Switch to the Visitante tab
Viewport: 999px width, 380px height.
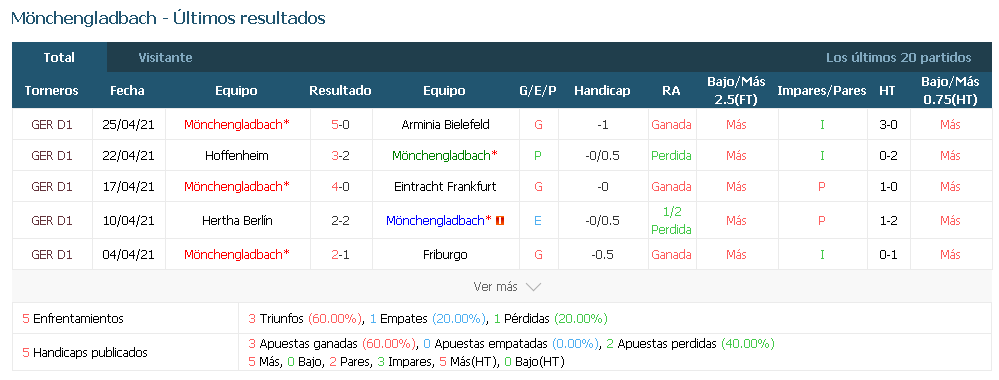pyautogui.click(x=165, y=57)
